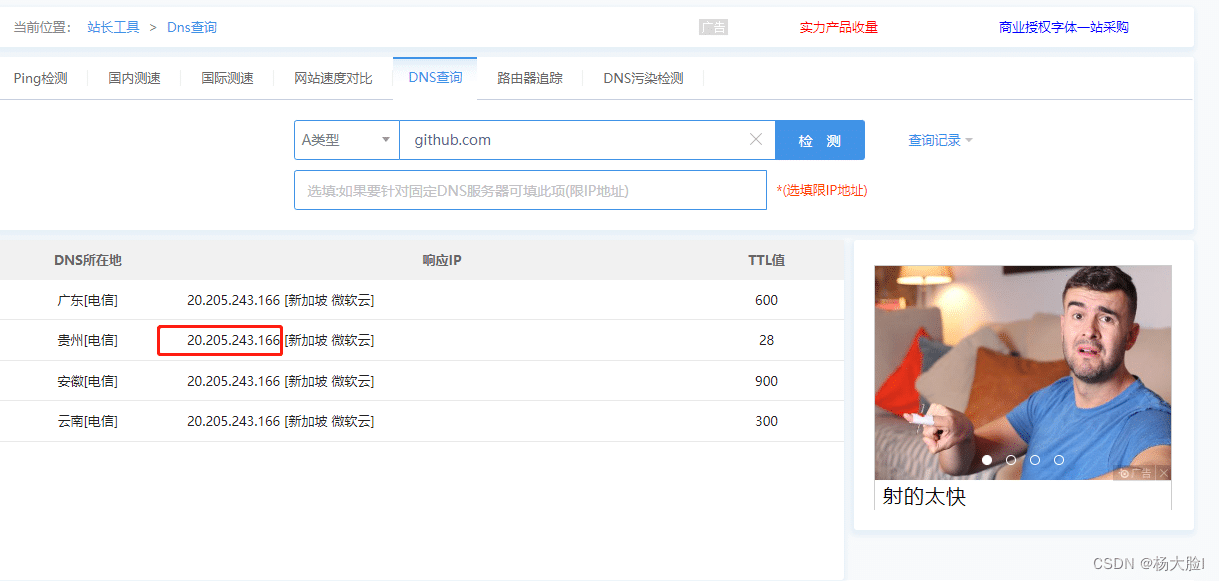Expand the 查询记录 history dropdown

[x=940, y=141]
